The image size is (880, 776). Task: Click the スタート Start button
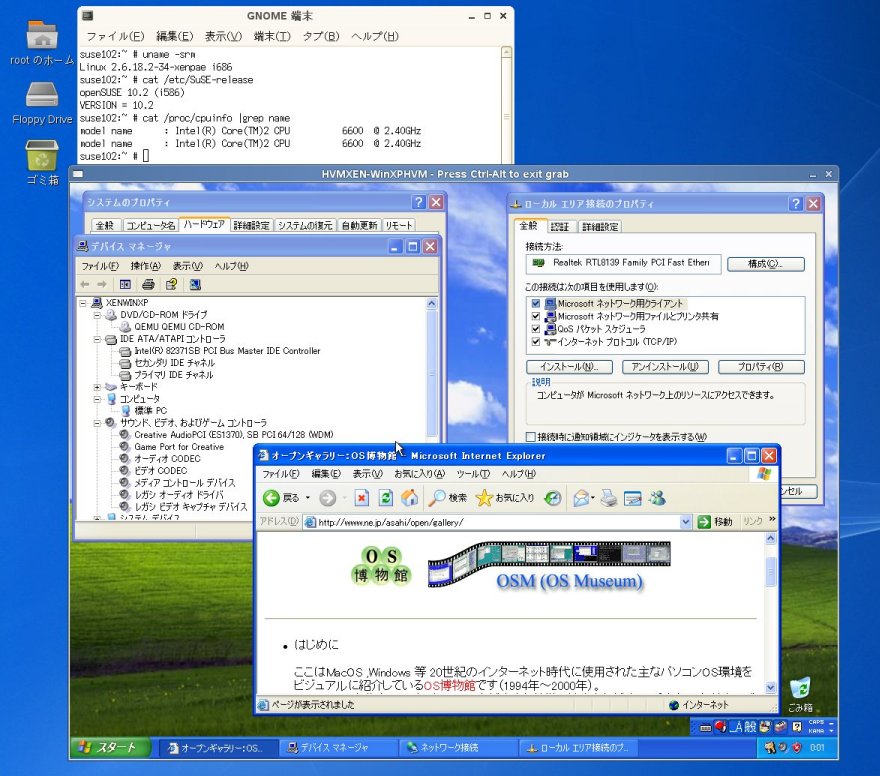[x=110, y=747]
